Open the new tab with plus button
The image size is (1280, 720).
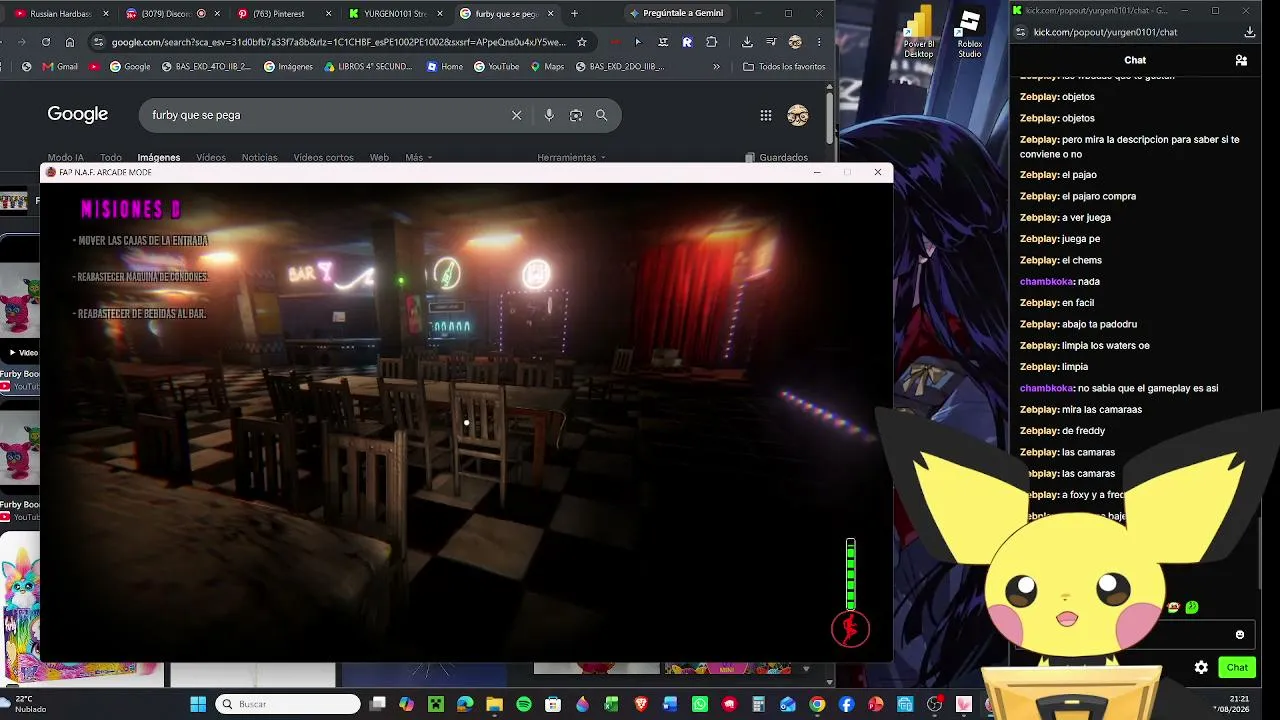pos(574,14)
